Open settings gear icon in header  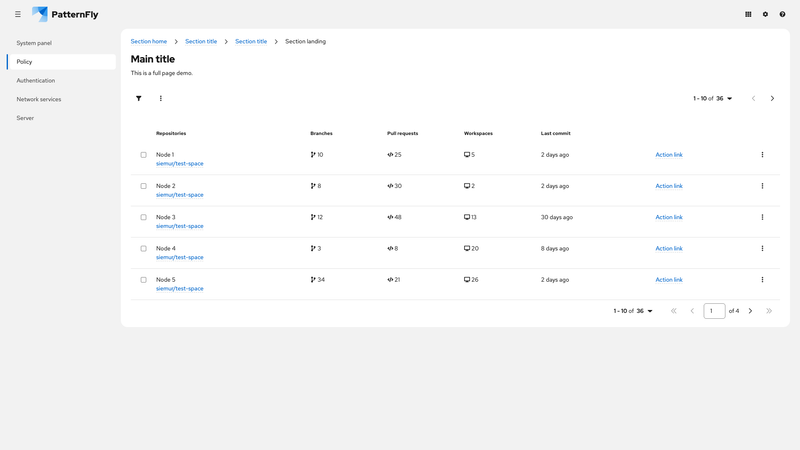tap(765, 14)
